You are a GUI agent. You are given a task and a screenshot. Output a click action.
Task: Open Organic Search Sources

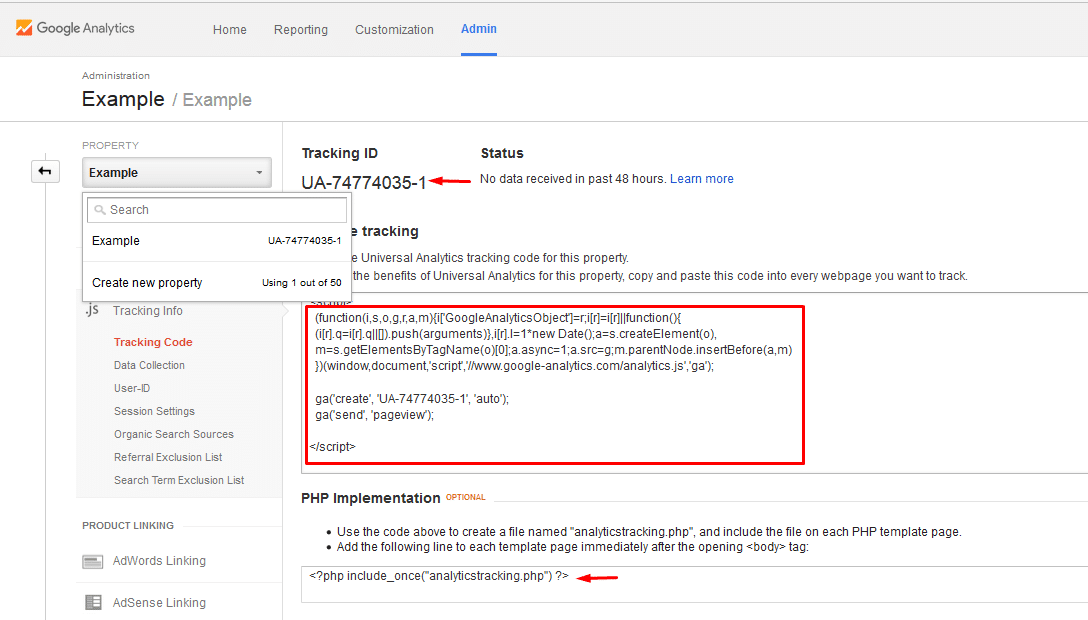(x=173, y=434)
